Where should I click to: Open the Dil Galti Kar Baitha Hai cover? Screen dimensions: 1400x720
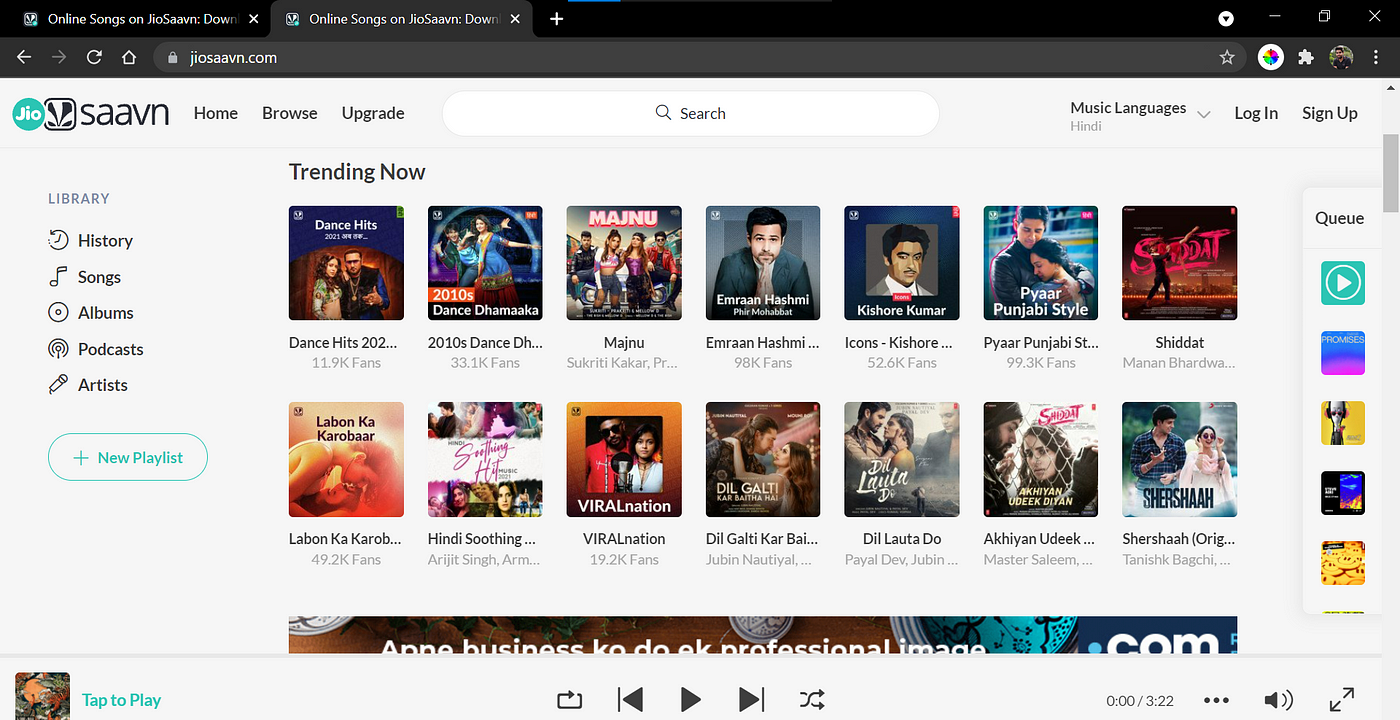763,459
